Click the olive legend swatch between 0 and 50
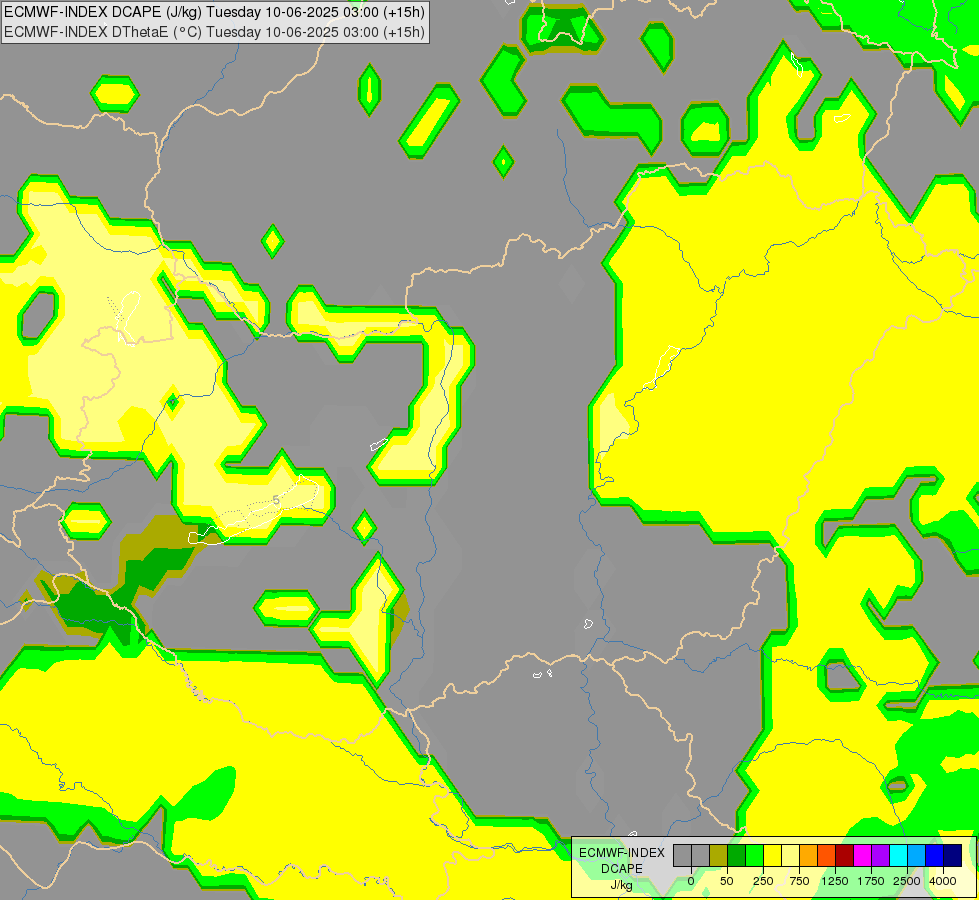The width and height of the screenshot is (979, 900). pos(719,855)
